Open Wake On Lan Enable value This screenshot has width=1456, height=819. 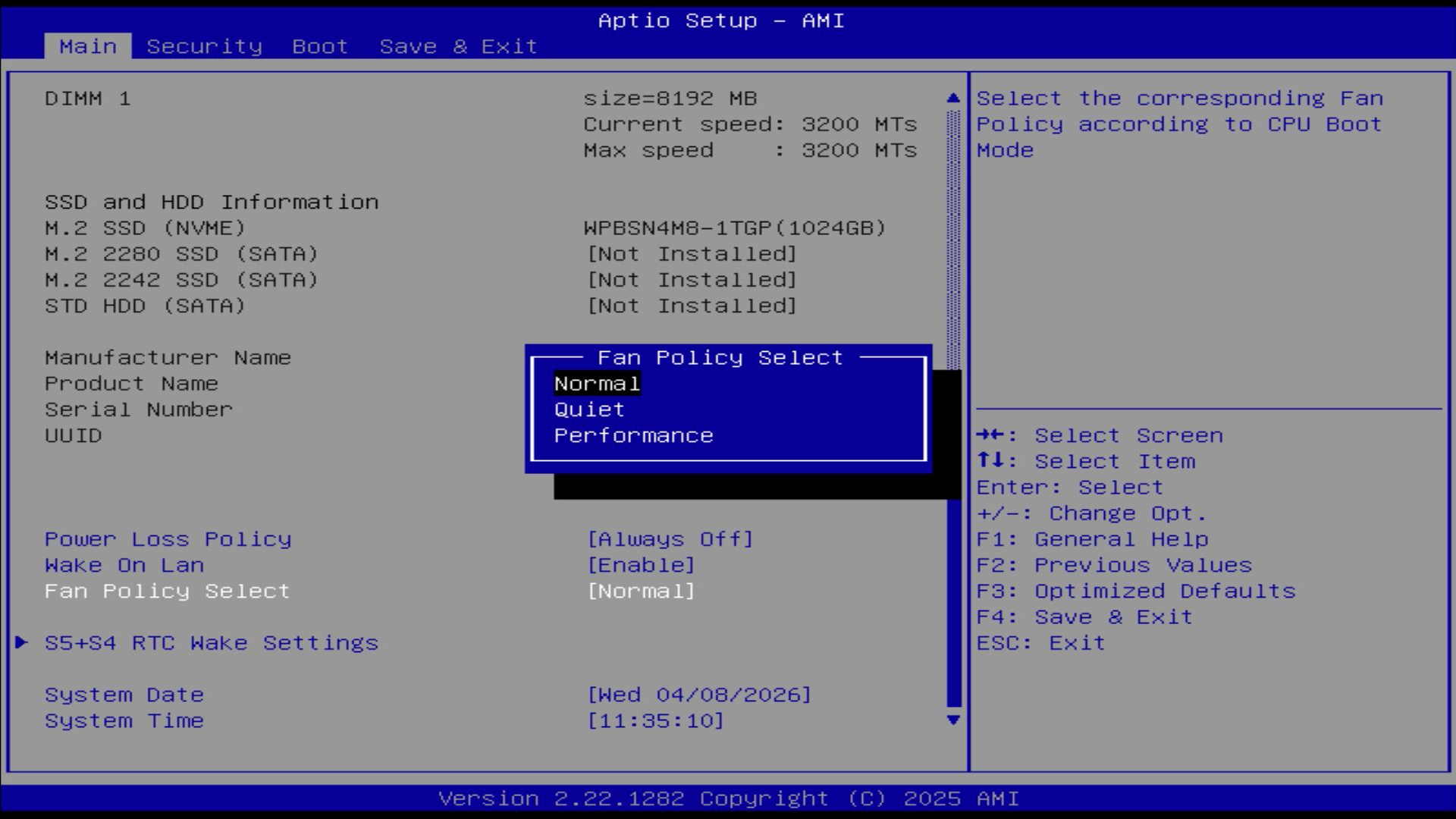(641, 565)
